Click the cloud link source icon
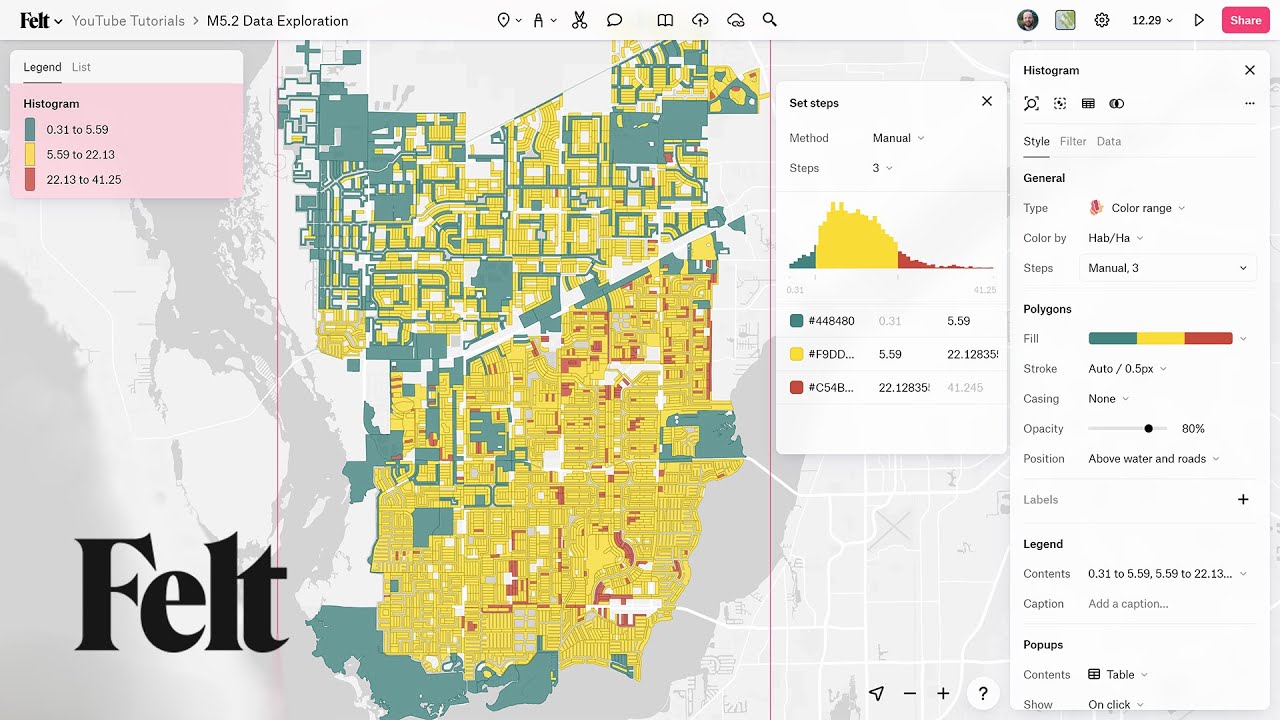Screen dimensions: 1280x720 coord(735,20)
